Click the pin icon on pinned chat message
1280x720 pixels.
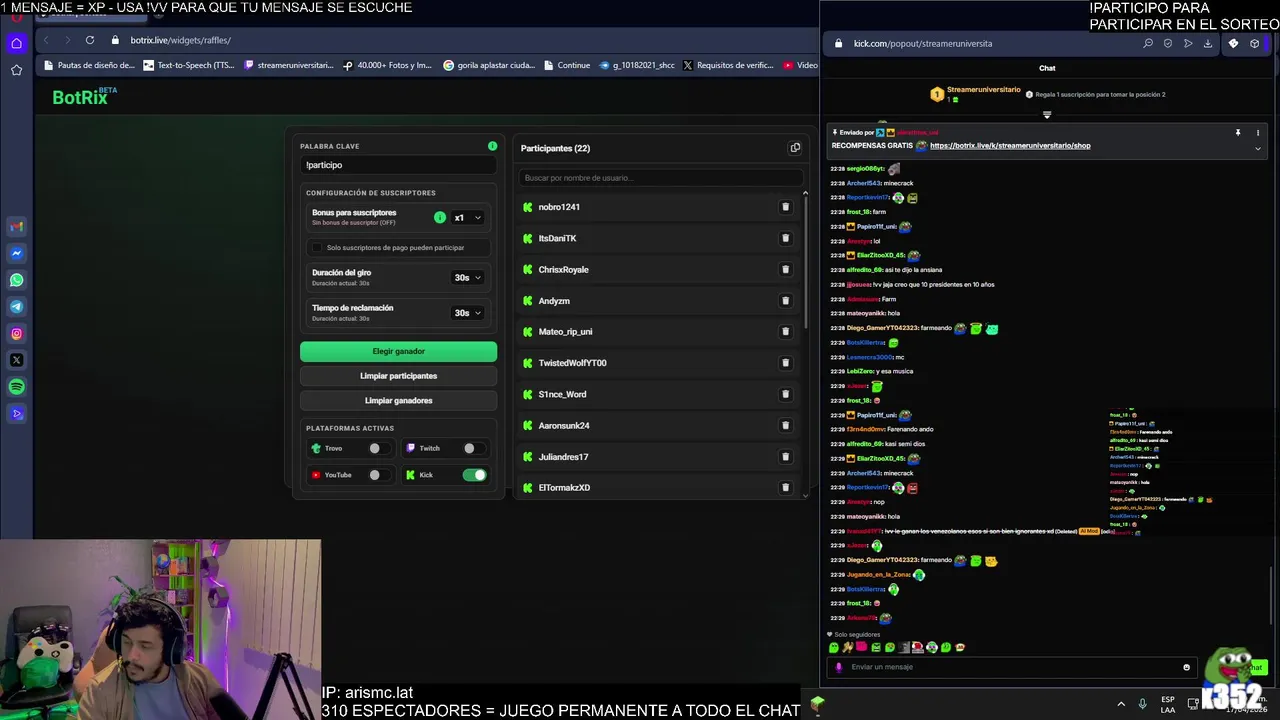point(1237,132)
